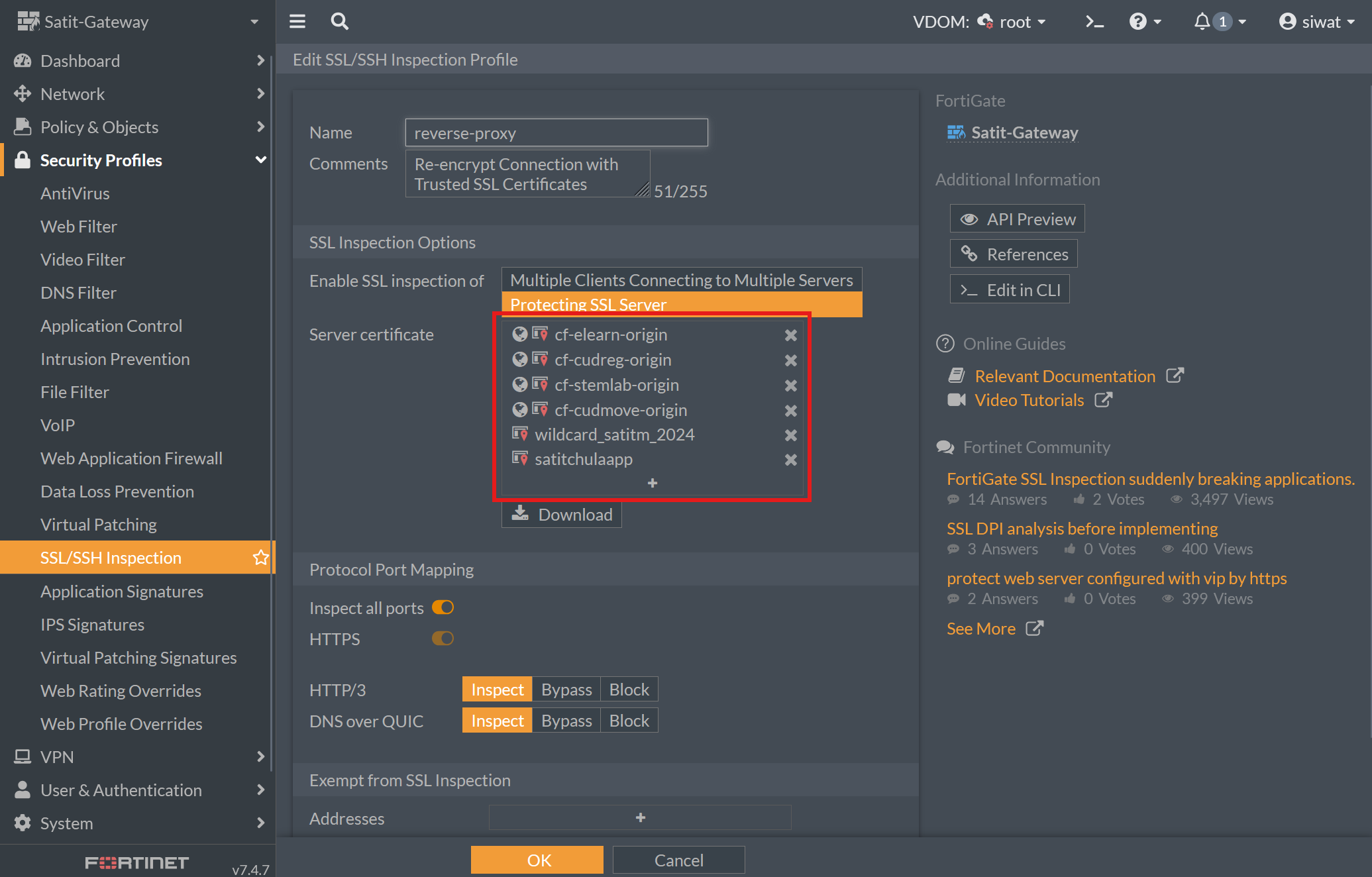1372x877 pixels.
Task: Click the VPN laptop icon
Action: [x=23, y=756]
